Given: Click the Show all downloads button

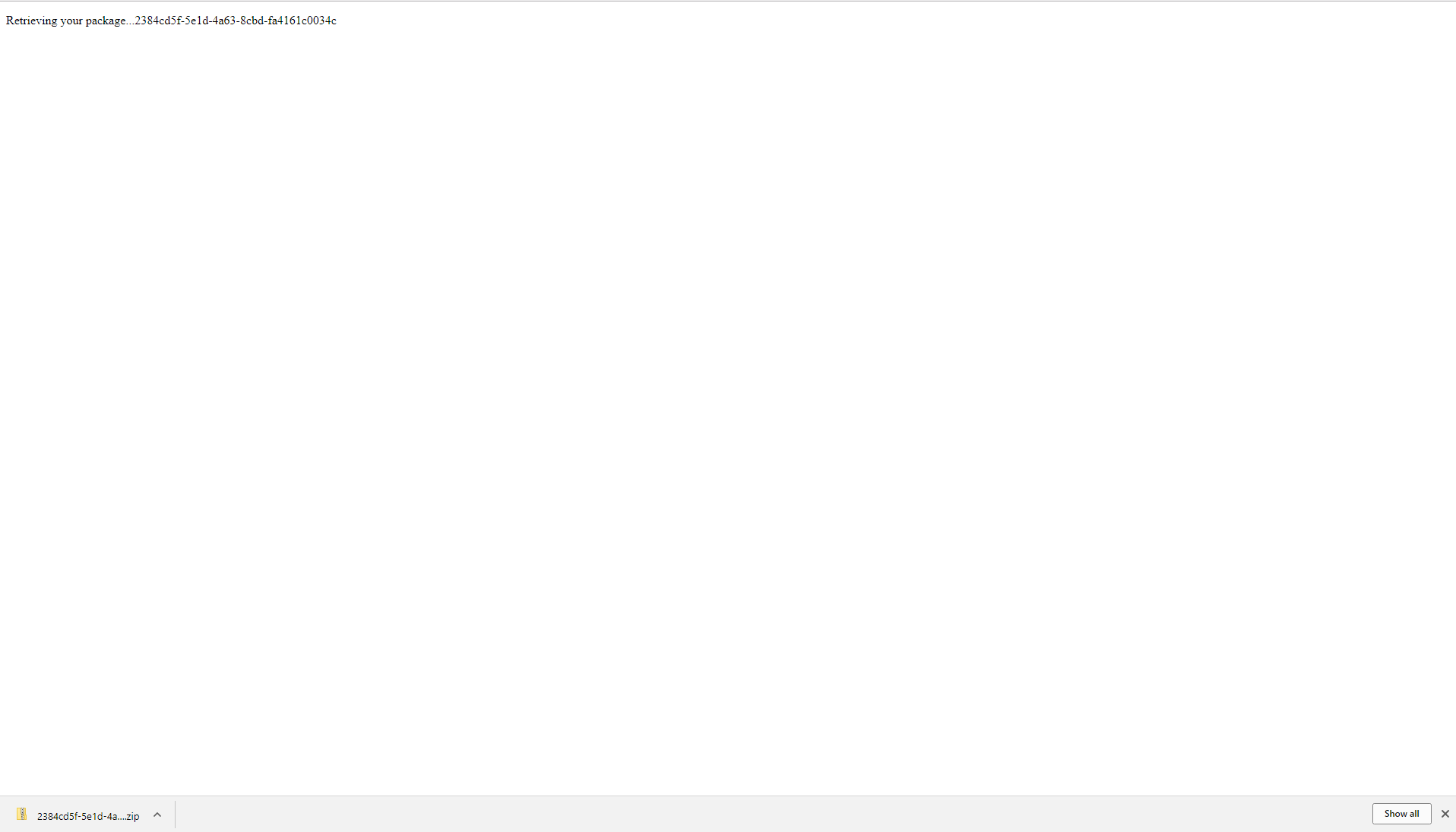Looking at the screenshot, I should click(x=1401, y=814).
